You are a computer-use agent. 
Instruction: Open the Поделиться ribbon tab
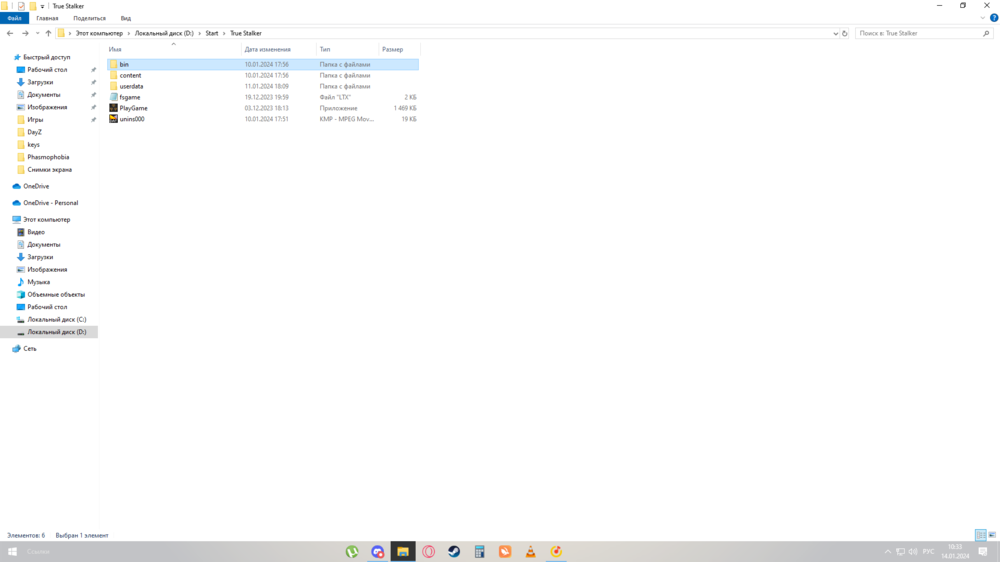click(x=89, y=18)
